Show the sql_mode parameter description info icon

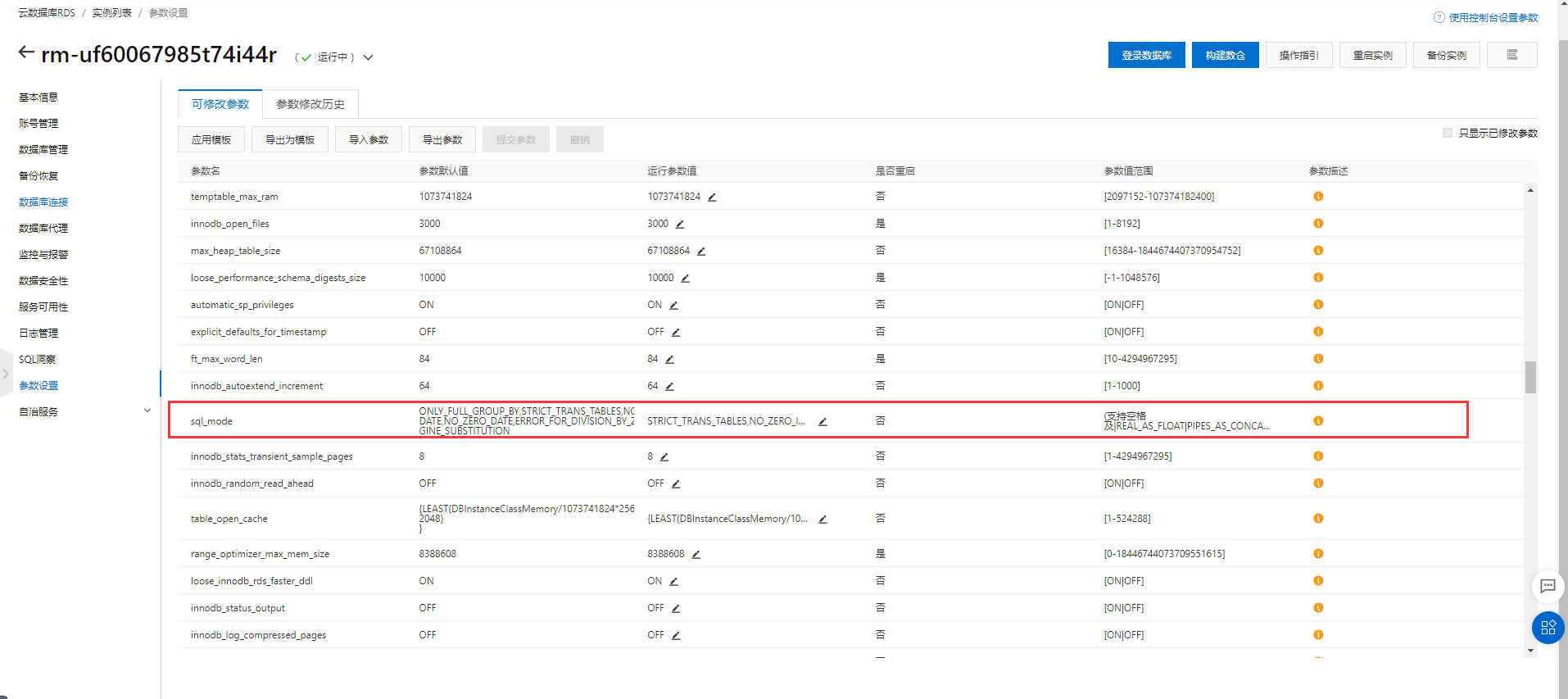[1318, 421]
